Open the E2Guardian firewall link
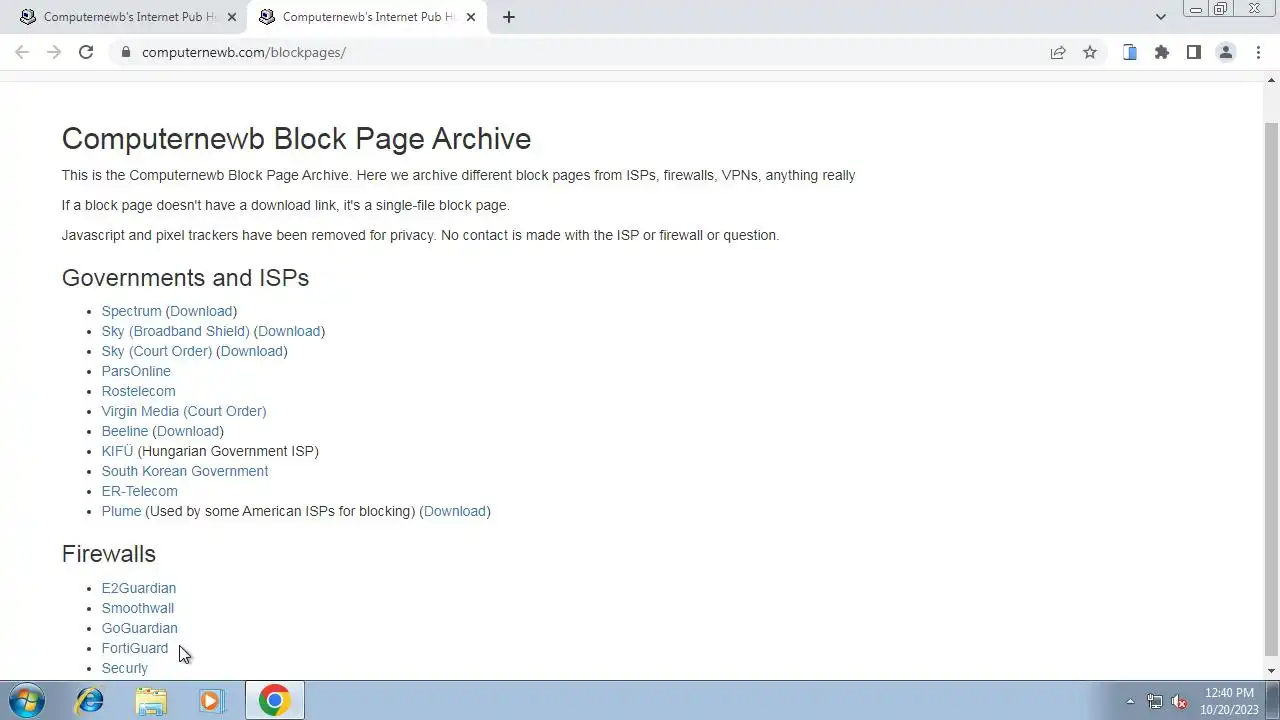 [138, 588]
